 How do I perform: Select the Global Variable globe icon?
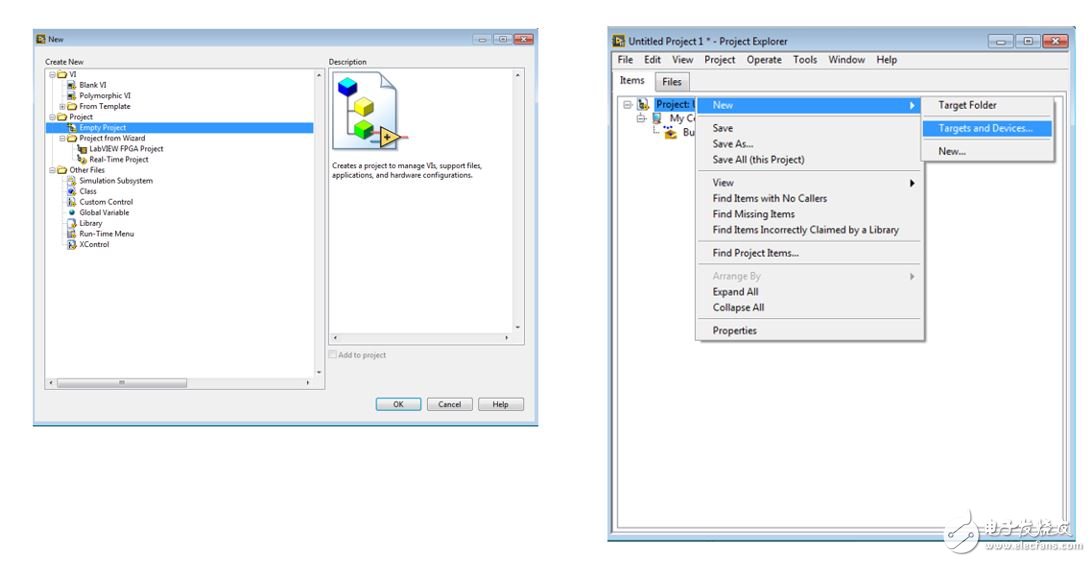pyautogui.click(x=72, y=213)
